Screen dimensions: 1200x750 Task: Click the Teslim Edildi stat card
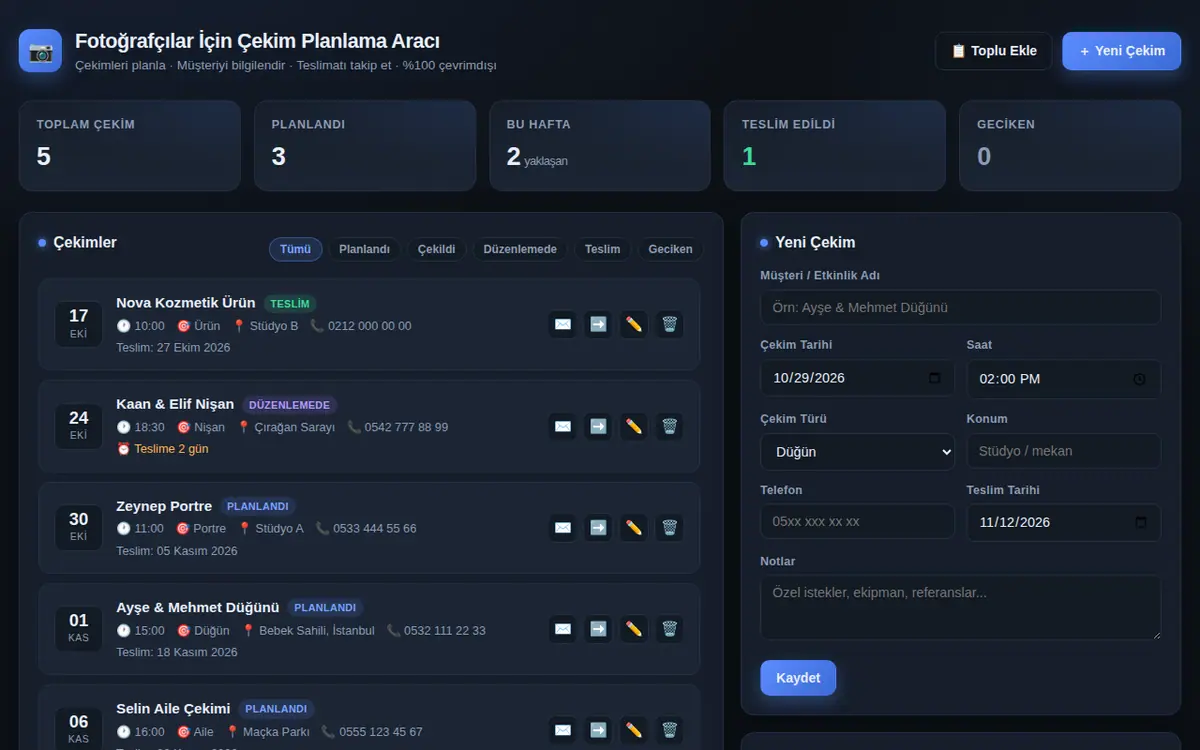[x=835, y=145]
